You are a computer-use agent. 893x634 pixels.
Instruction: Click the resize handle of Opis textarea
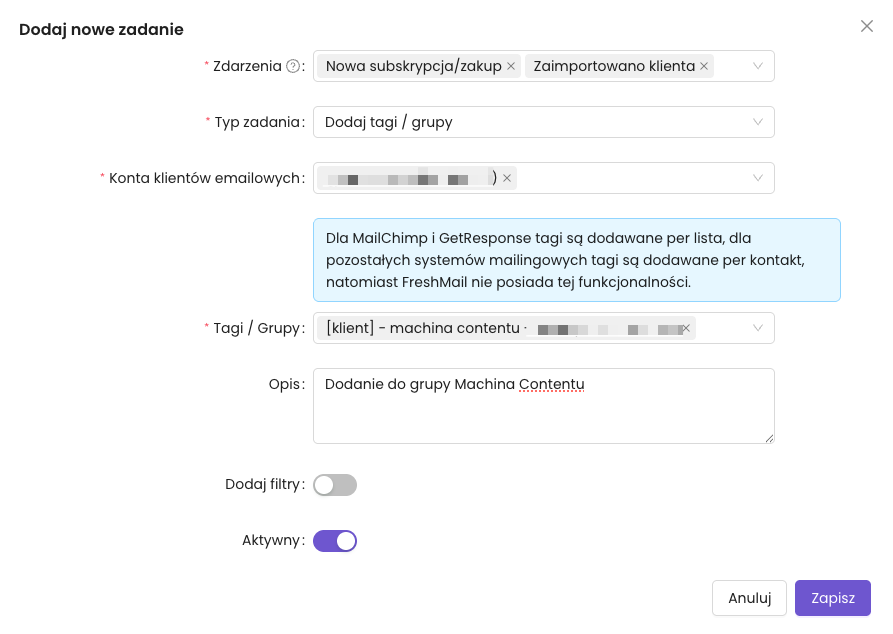click(x=769, y=438)
